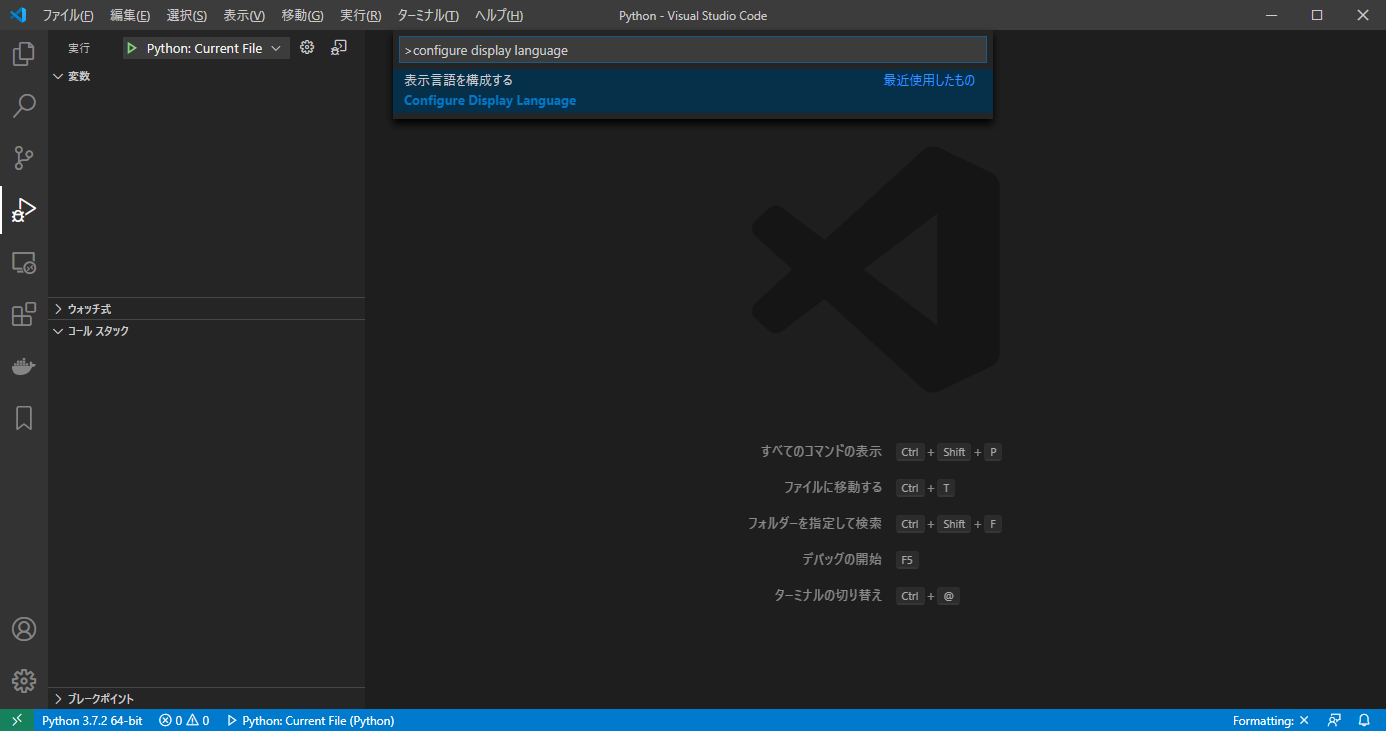Open the Manage gear icon

[x=24, y=681]
